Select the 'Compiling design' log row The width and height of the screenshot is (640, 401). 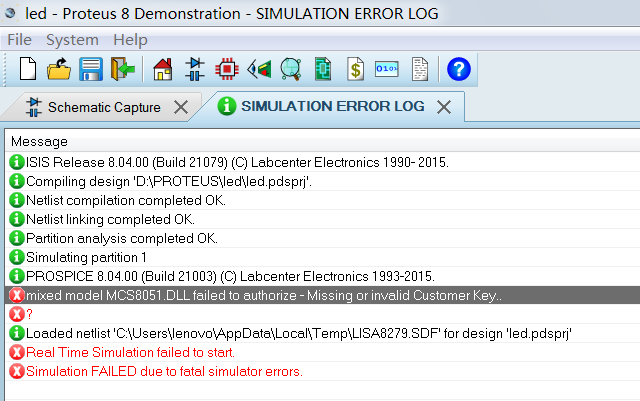click(322, 181)
